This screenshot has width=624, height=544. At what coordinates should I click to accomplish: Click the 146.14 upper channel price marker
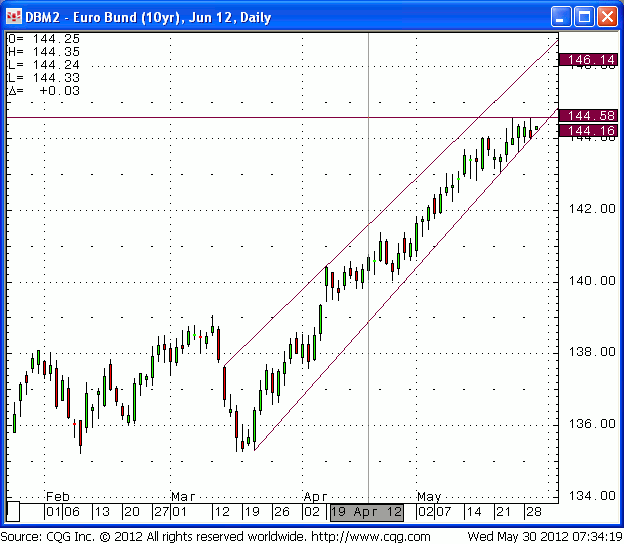pos(590,60)
